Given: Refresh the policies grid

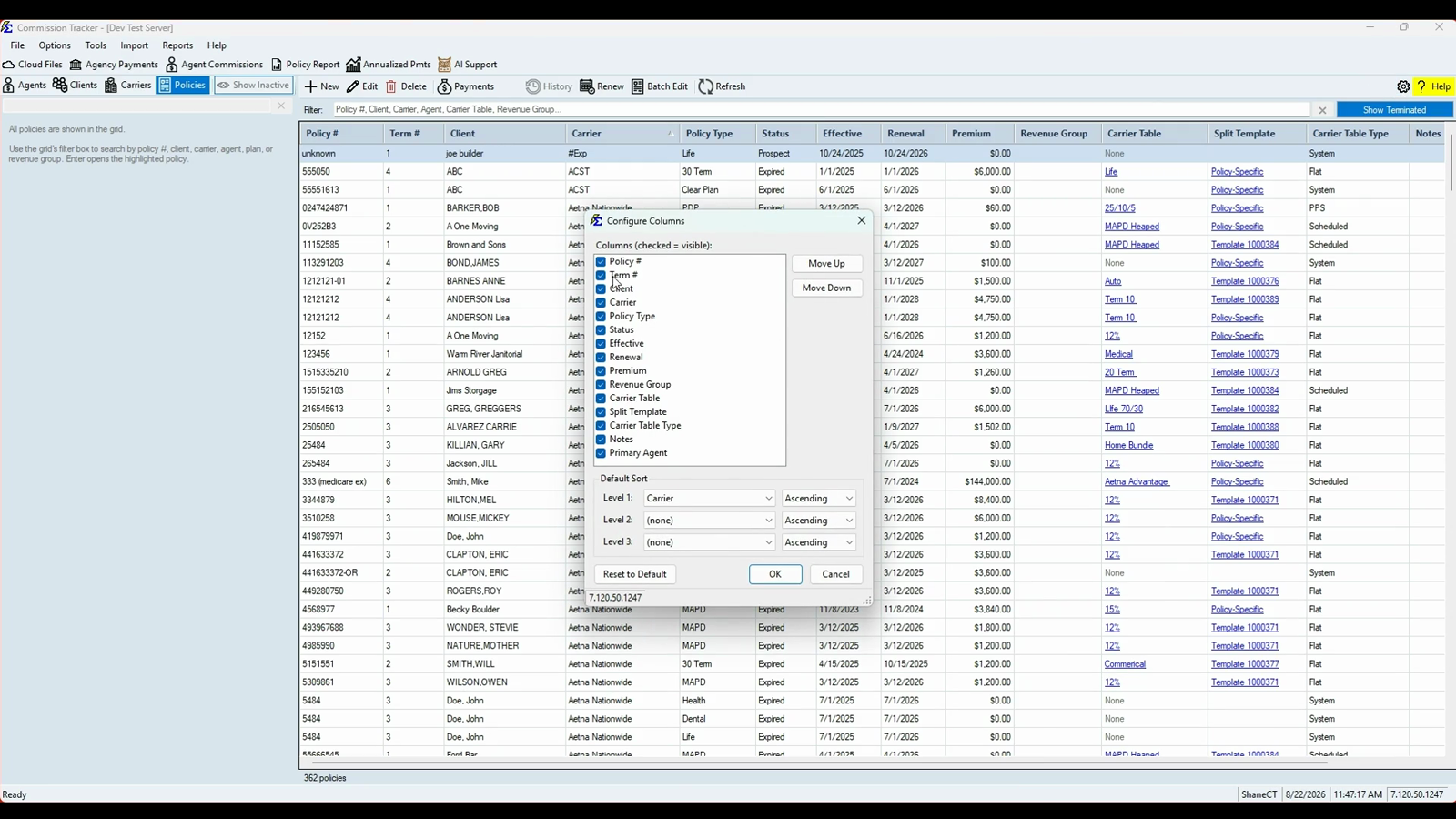Looking at the screenshot, I should point(722,86).
